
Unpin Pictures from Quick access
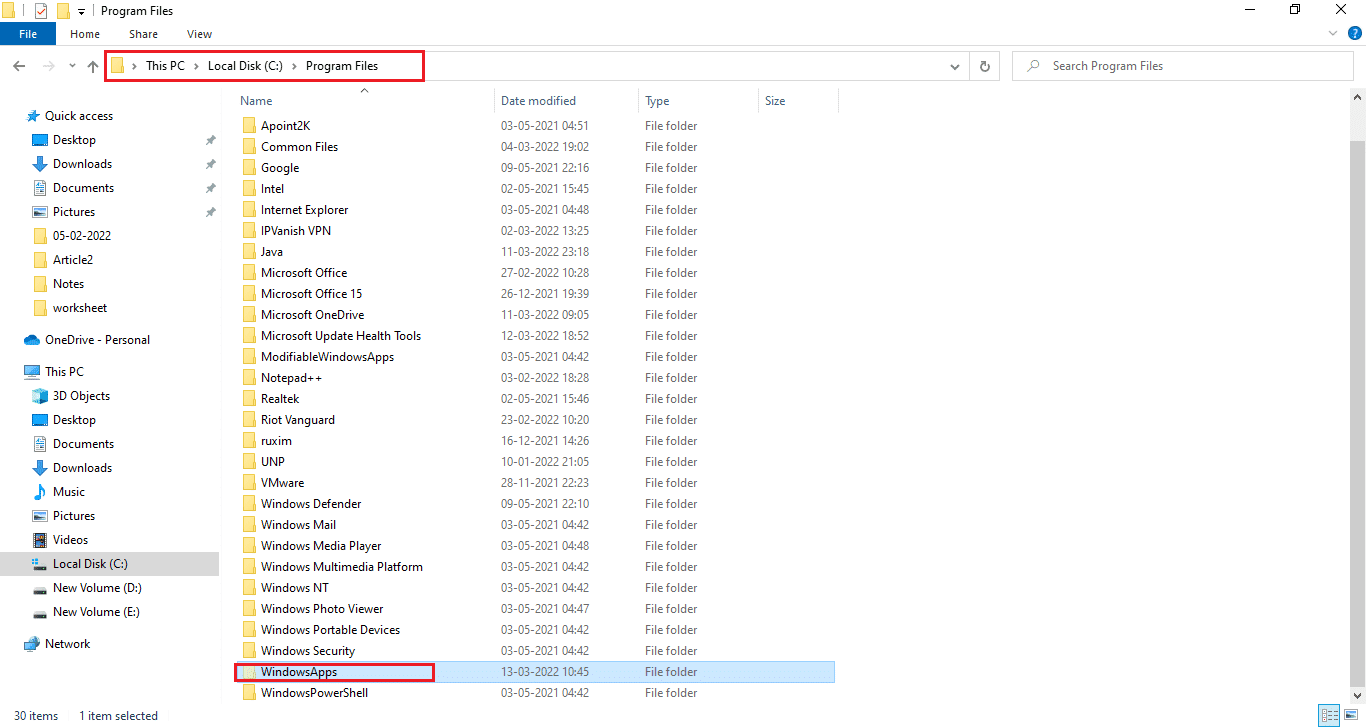click(x=210, y=211)
